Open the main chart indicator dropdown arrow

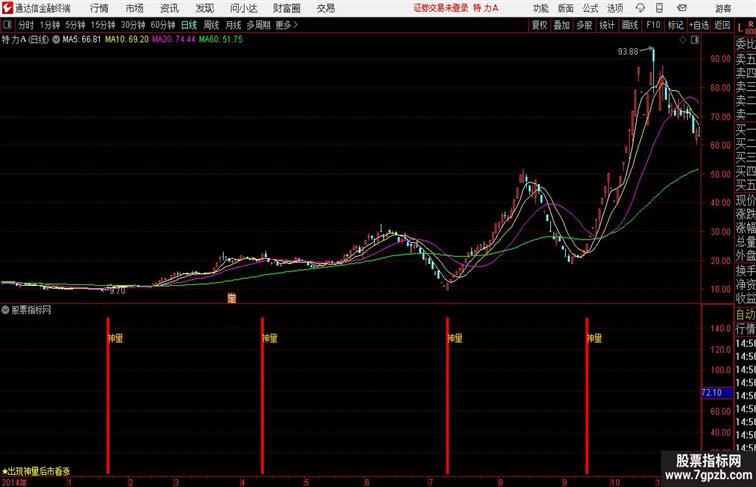point(56,40)
